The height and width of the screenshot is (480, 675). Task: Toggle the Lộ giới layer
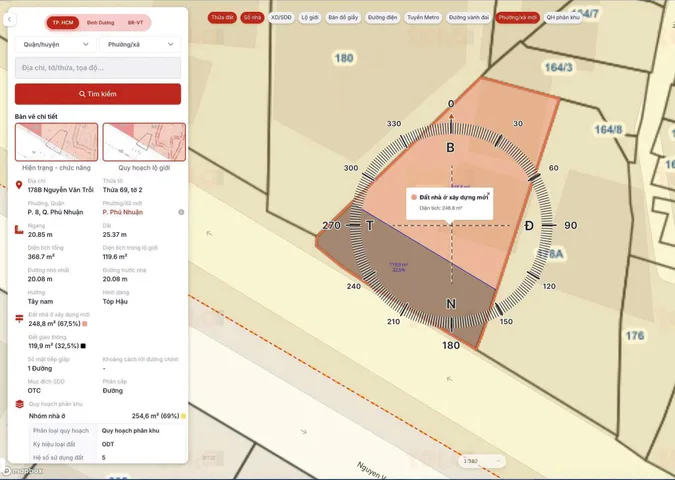[310, 18]
